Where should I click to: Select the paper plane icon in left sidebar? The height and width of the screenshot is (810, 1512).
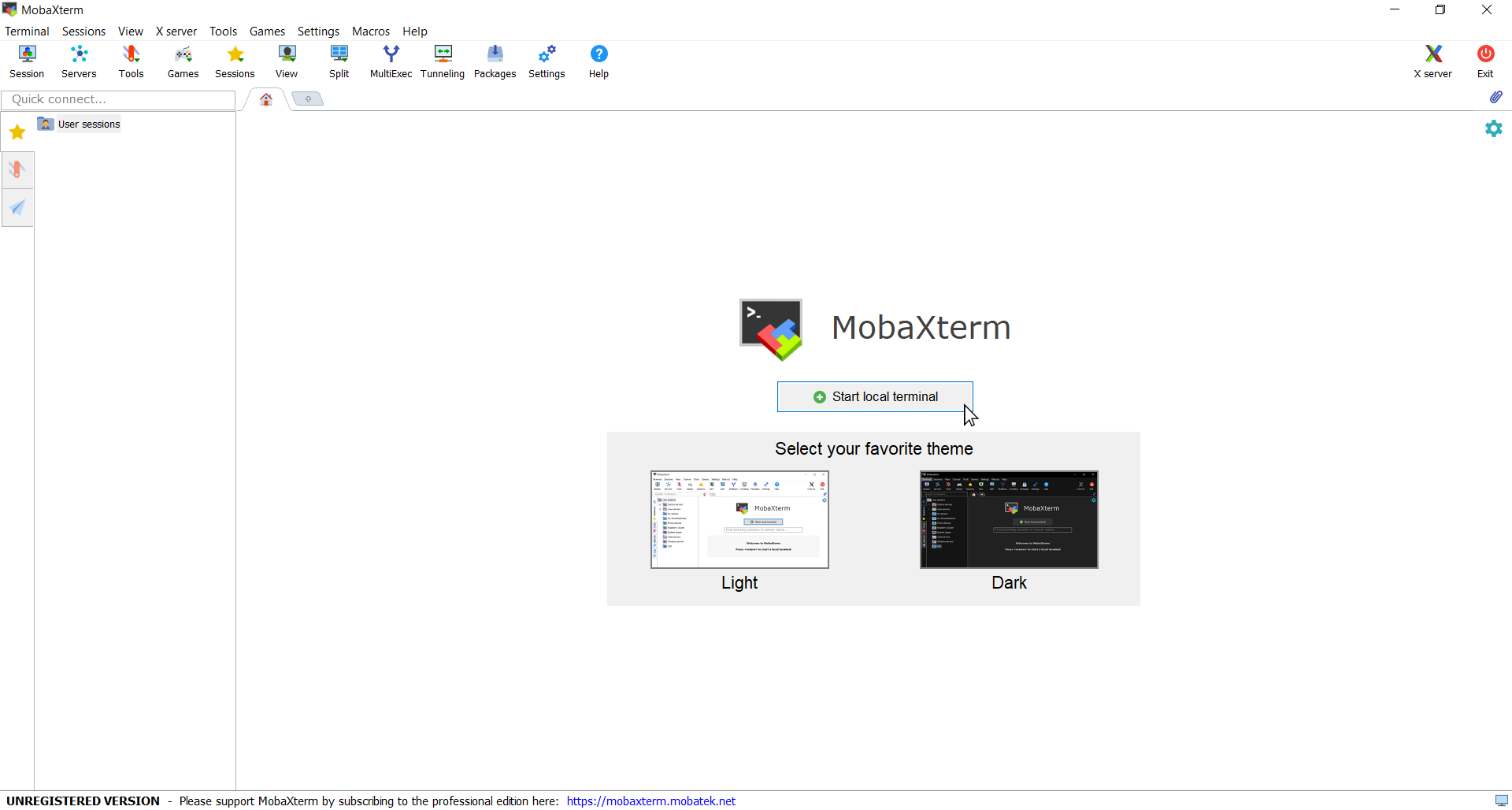17,207
